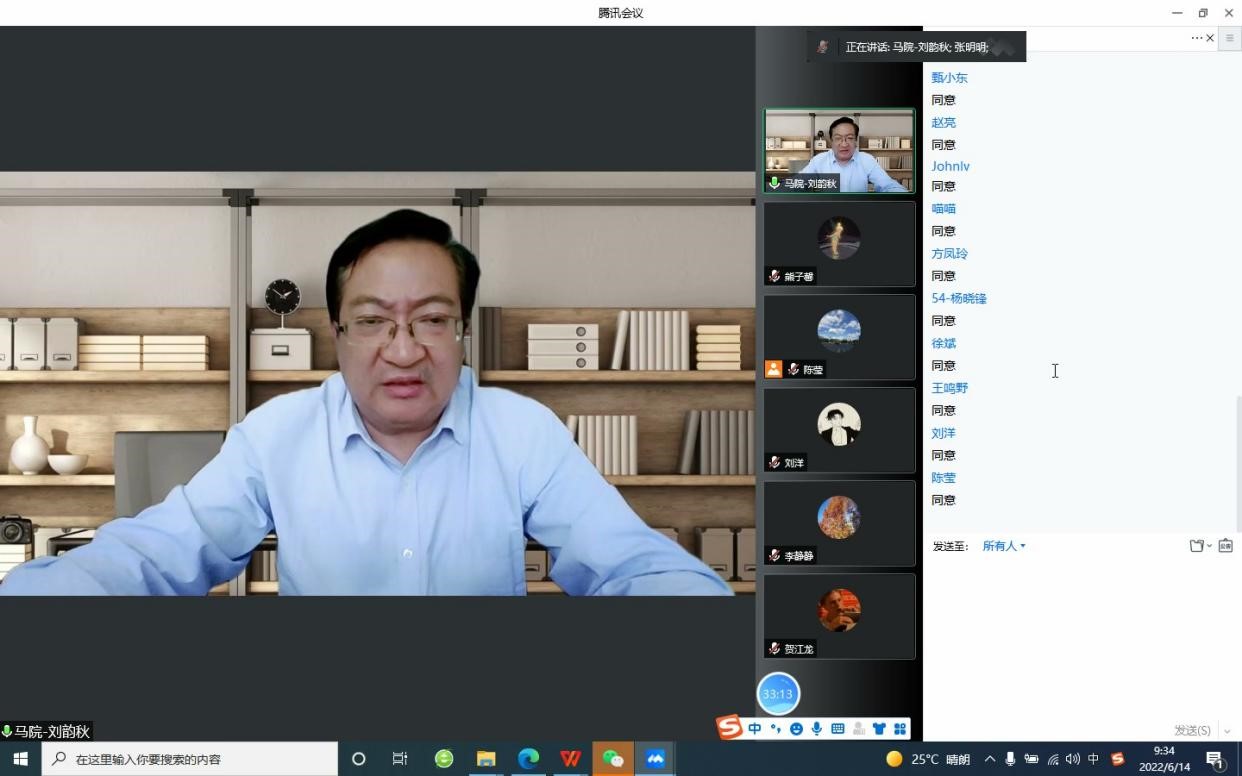This screenshot has height=776, width=1242.
Task: Click the 33:13 meeting timer bubble
Action: tap(778, 694)
